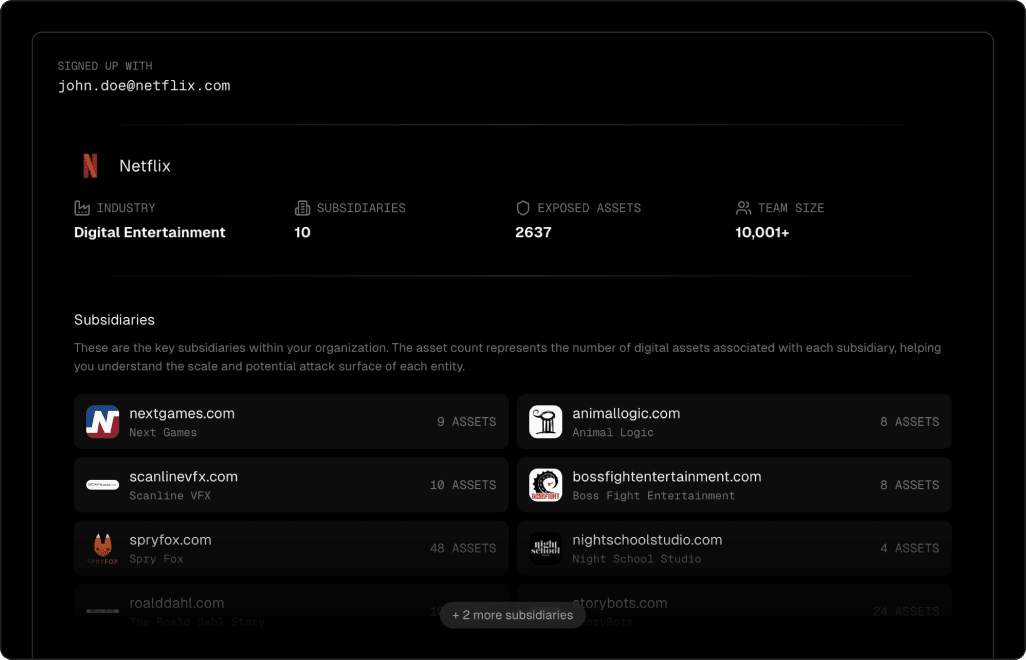Screen dimensions: 1026x660
Task: Open the nextgames.com subsidiary link
Action: pyautogui.click(x=182, y=413)
